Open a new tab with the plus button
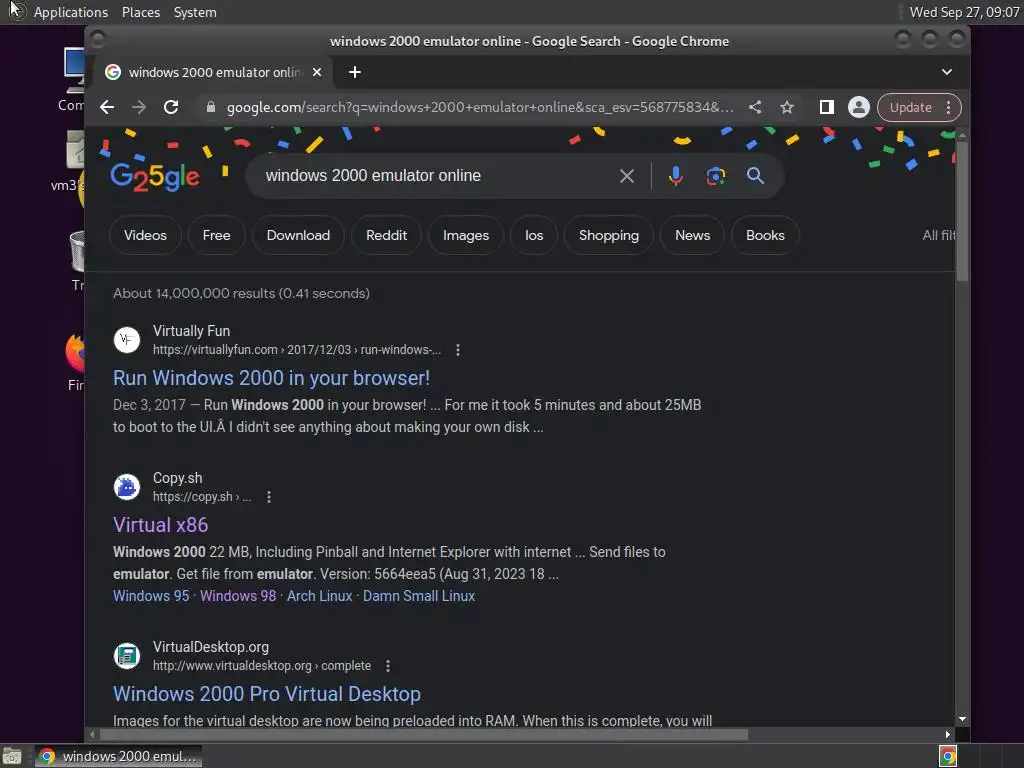The height and width of the screenshot is (768, 1024). [355, 72]
